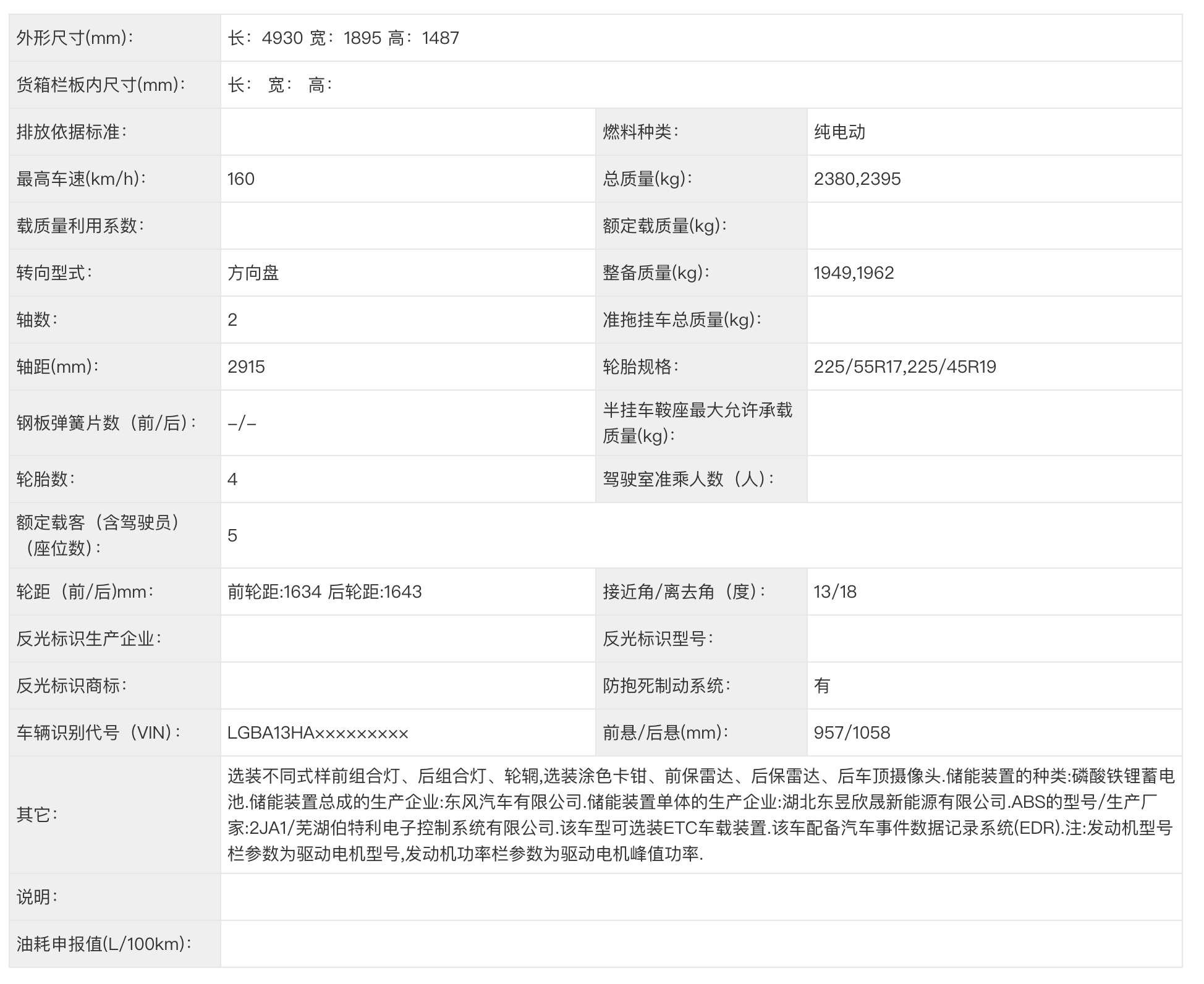Select tire spec 225/55R17,225/45R19
Screen dimensions: 1204x984
pyautogui.click(x=904, y=367)
